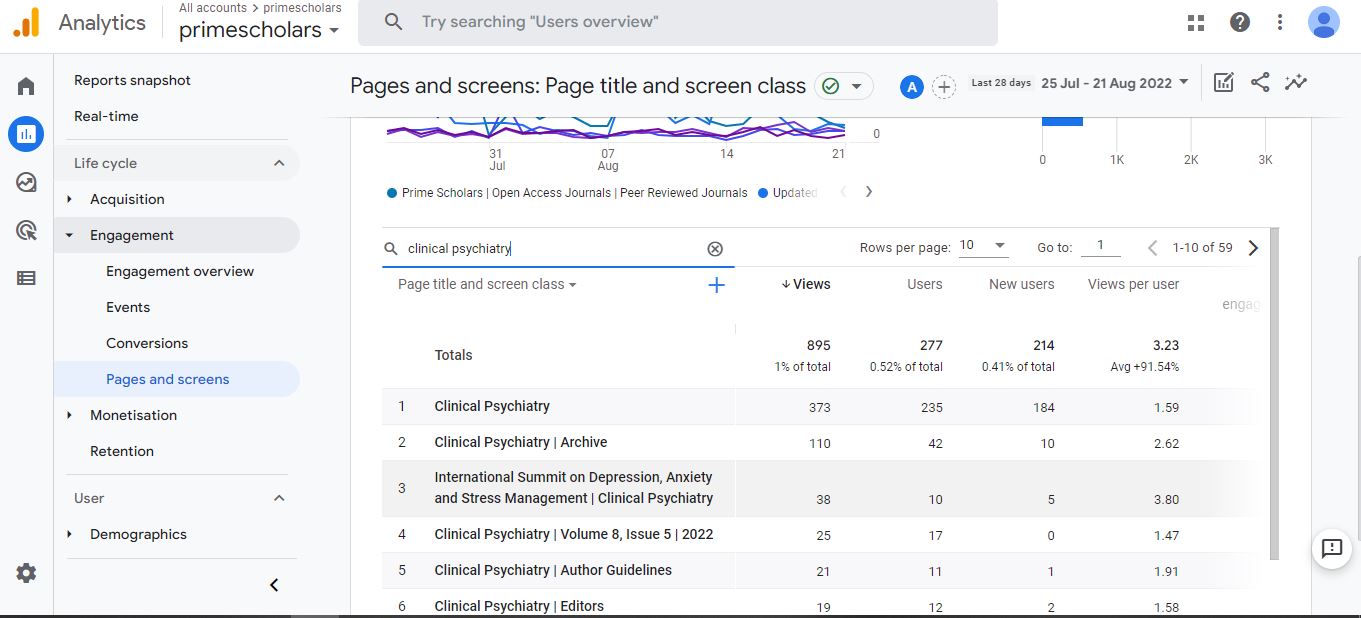The width and height of the screenshot is (1361, 618).
Task: Clear the clinical psychiatry search filter
Action: coord(715,249)
